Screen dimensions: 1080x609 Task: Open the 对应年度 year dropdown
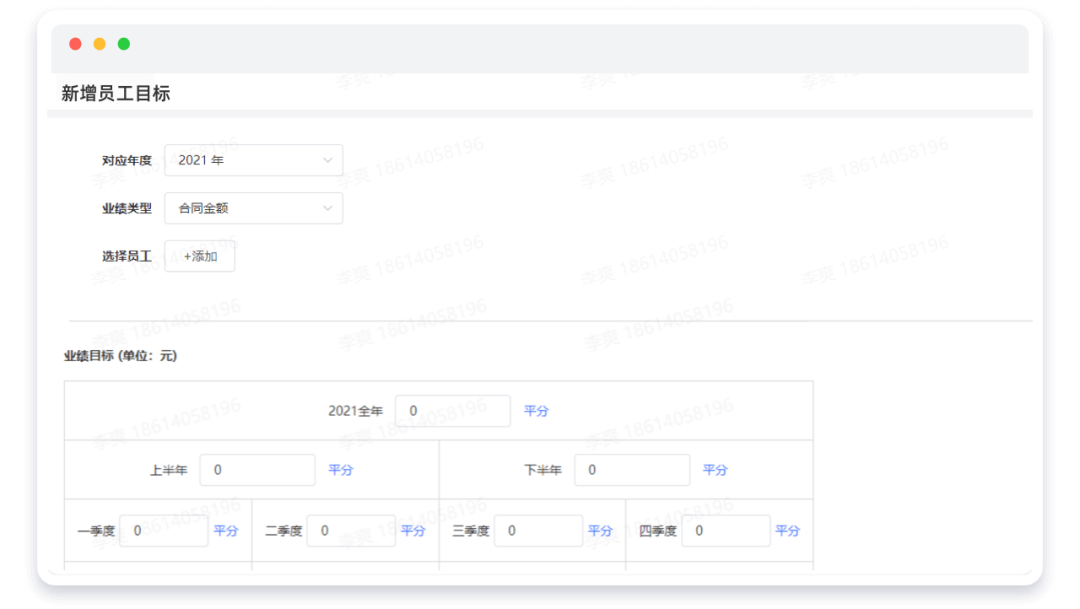coord(253,160)
